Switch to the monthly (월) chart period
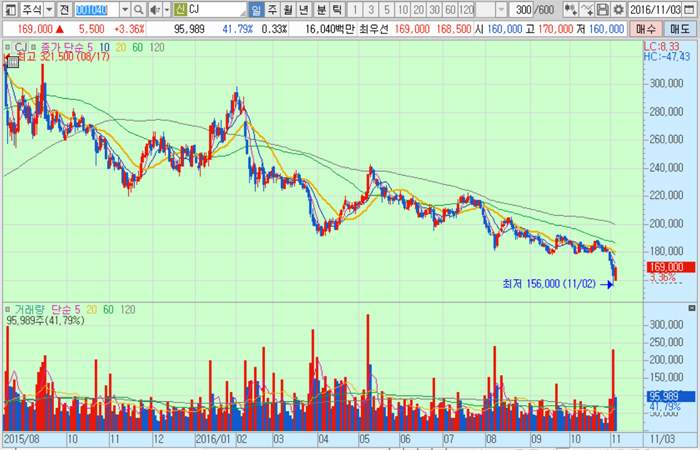The height and width of the screenshot is (450, 700). pyautogui.click(x=288, y=9)
